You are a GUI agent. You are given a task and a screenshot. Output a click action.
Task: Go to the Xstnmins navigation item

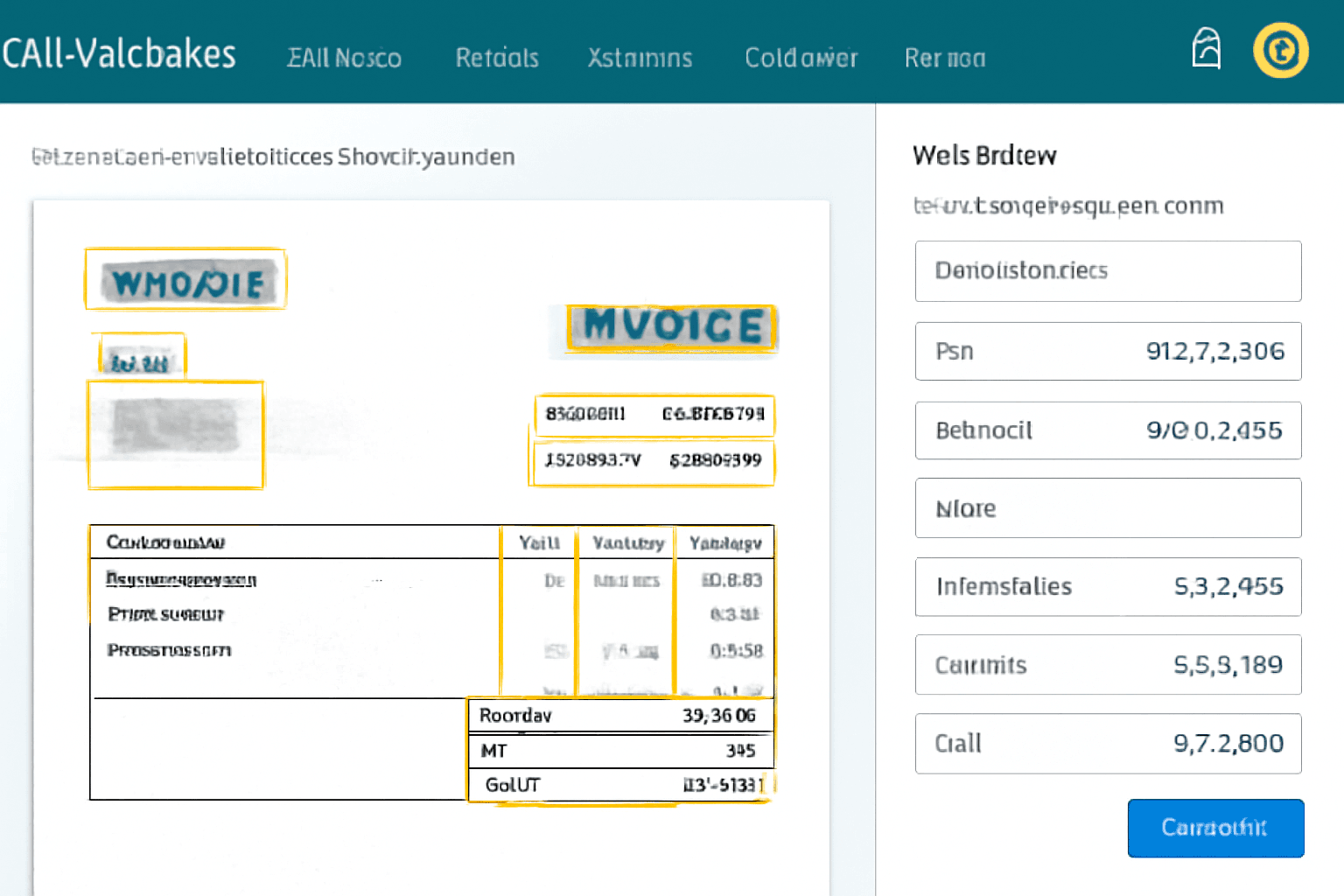(640, 58)
